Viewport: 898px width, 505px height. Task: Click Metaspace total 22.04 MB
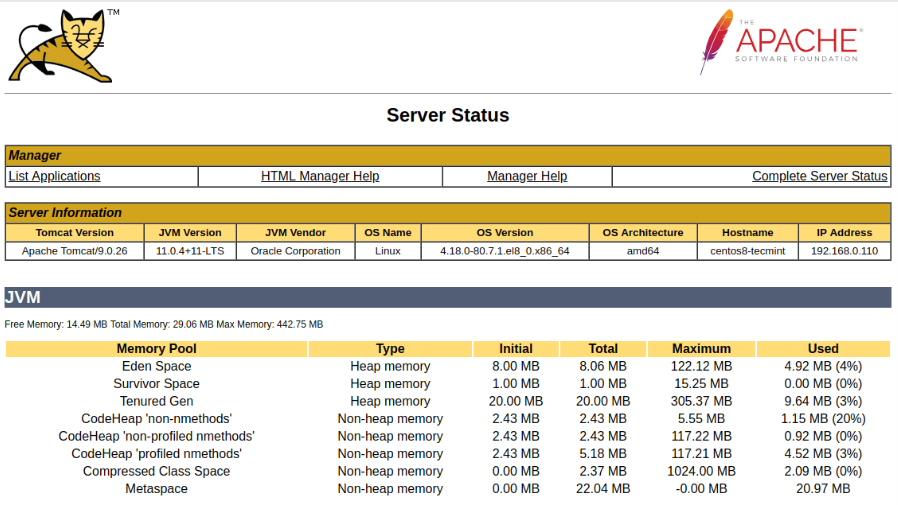coord(603,489)
